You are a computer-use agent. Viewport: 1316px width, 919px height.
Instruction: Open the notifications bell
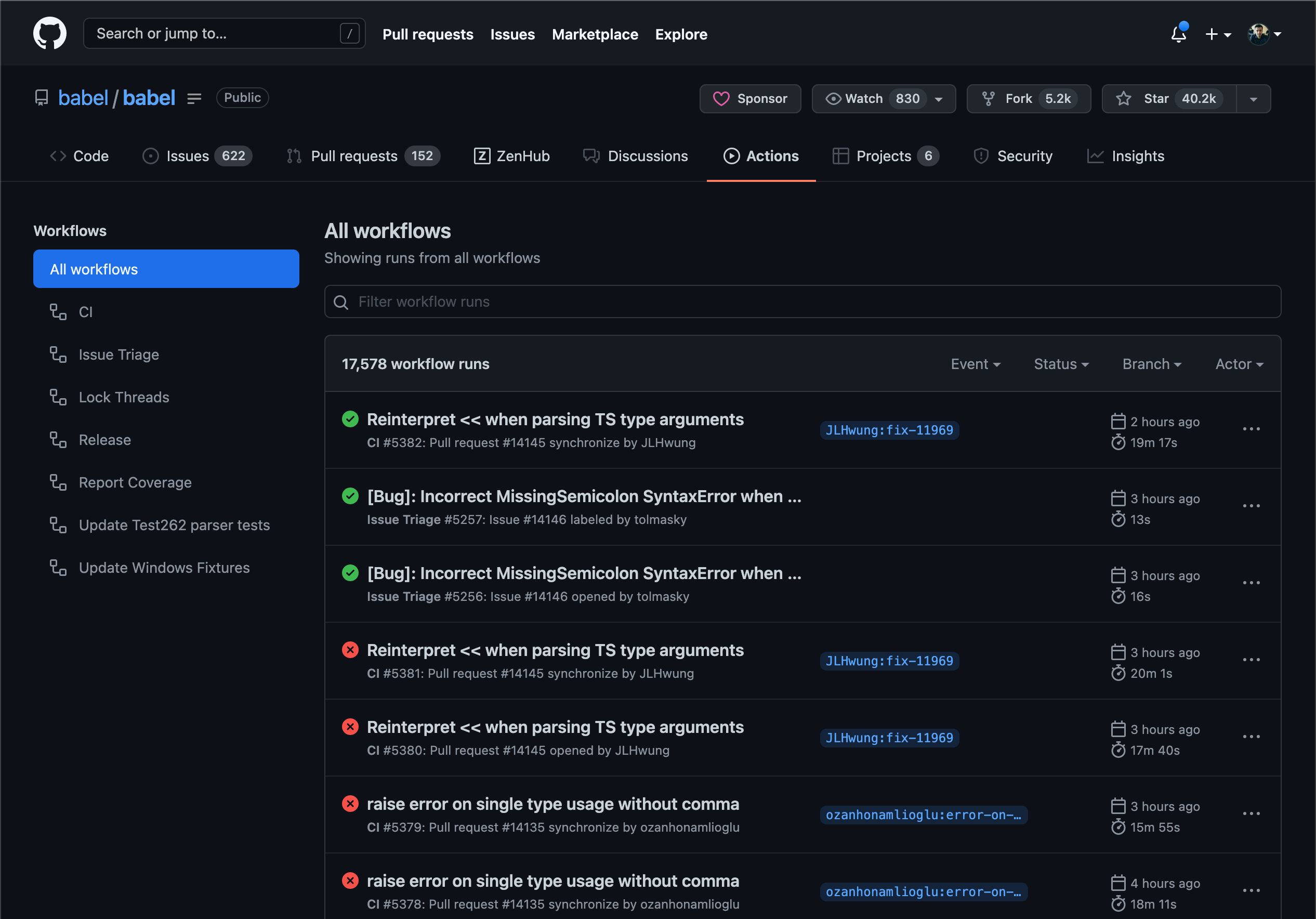[x=1178, y=34]
